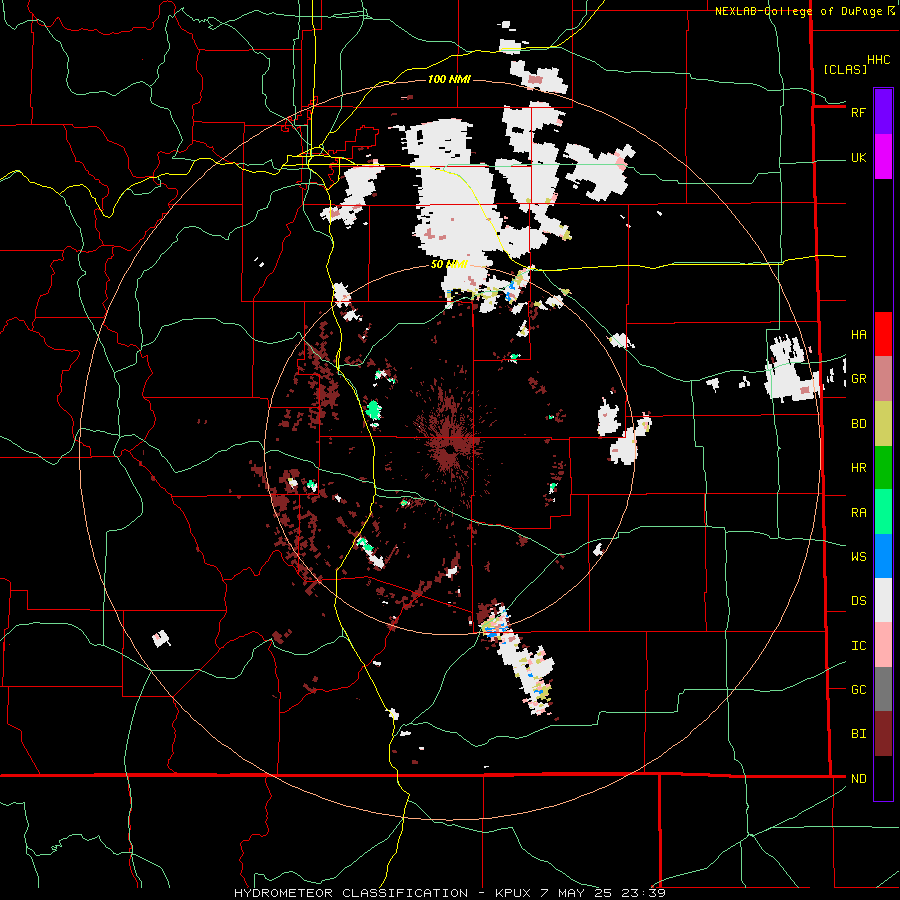Click the Hydrometeor Classification title text
Image resolution: width=900 pixels, height=900 pixels.
351,893
